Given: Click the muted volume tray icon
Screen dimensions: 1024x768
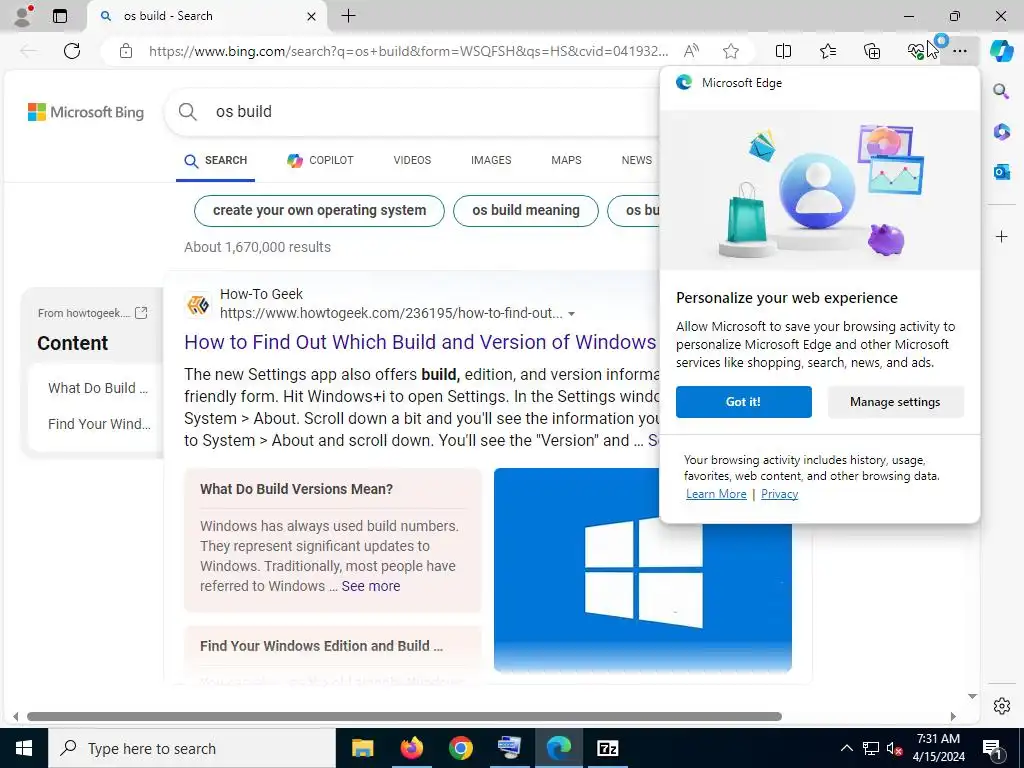Looking at the screenshot, I should [x=893, y=748].
